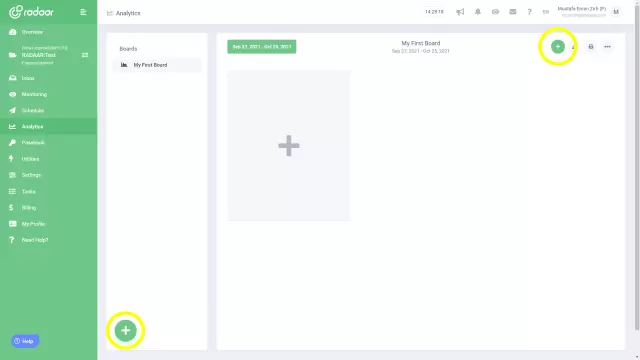Open announcements megaphone icon
640x360 pixels.
pos(460,12)
